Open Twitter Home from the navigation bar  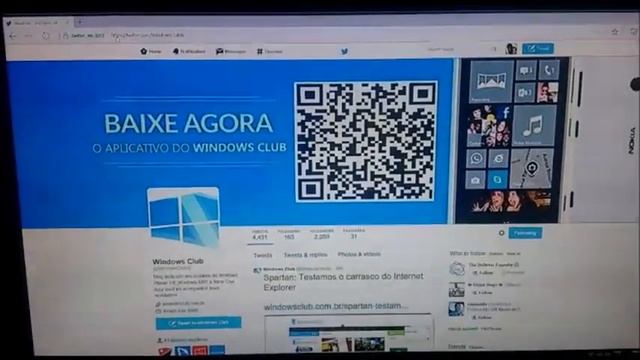[x=151, y=51]
